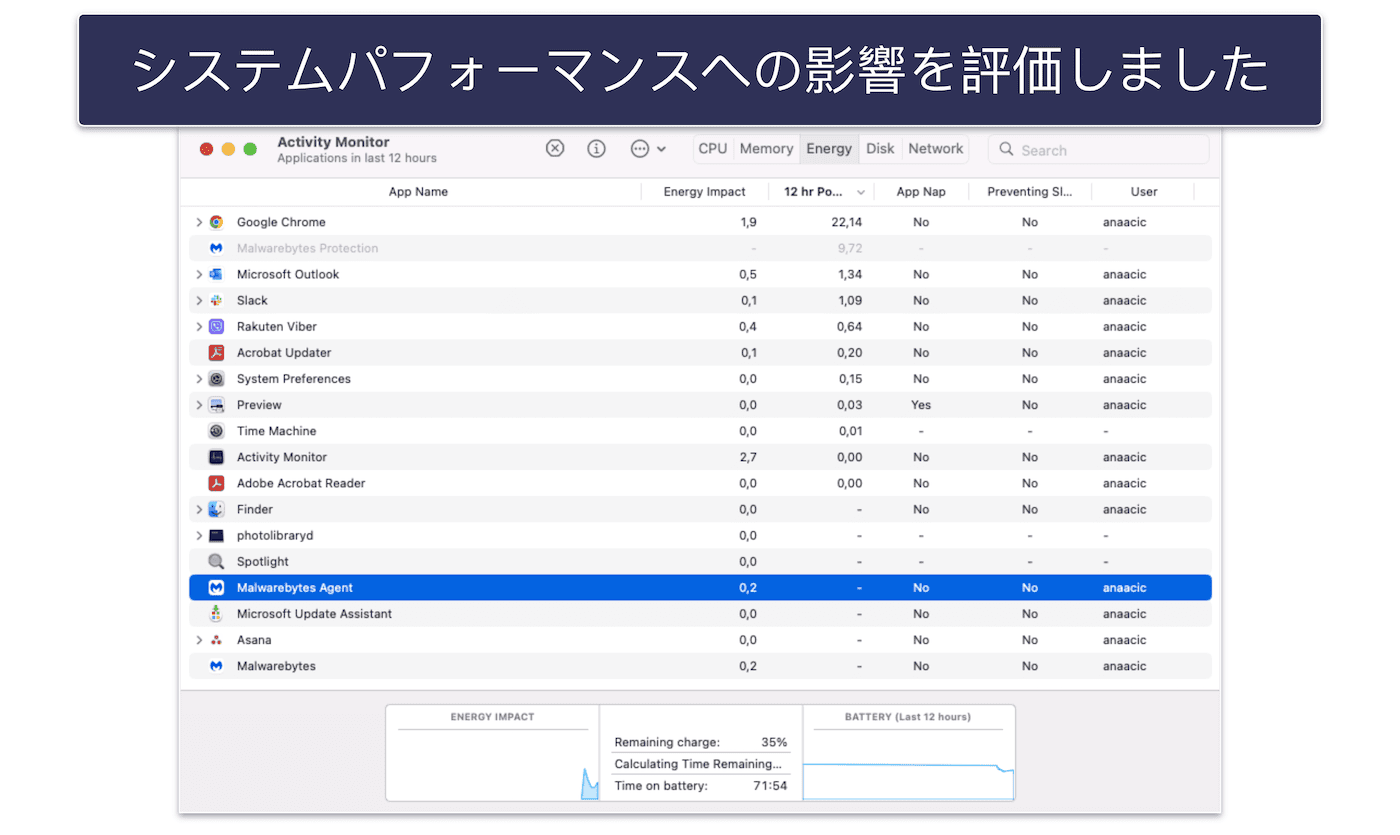
Task: Click the process info (i) toolbar icon
Action: 597,149
